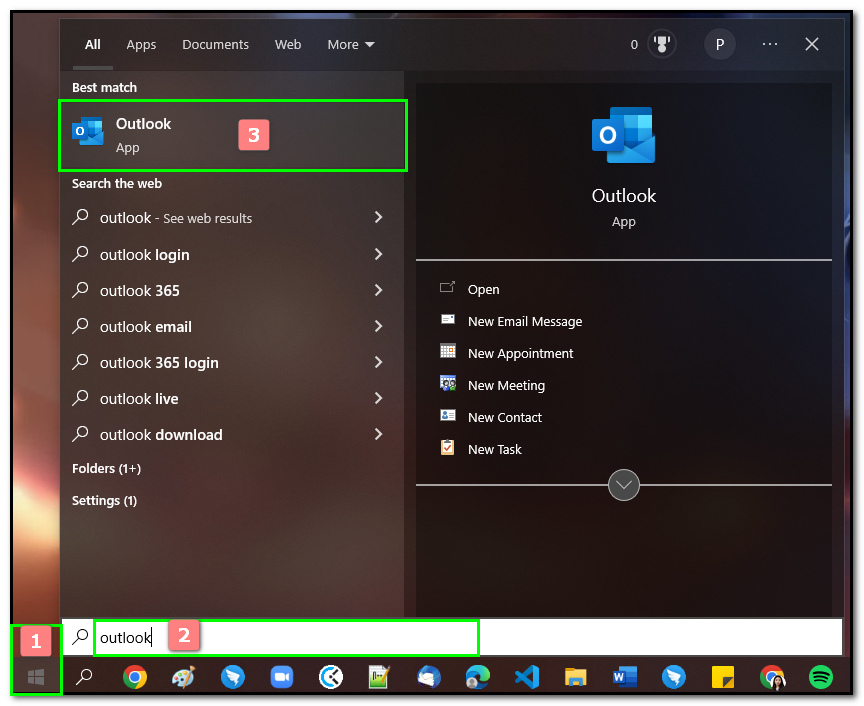Launch Microsoft Word from the taskbar

coord(624,677)
